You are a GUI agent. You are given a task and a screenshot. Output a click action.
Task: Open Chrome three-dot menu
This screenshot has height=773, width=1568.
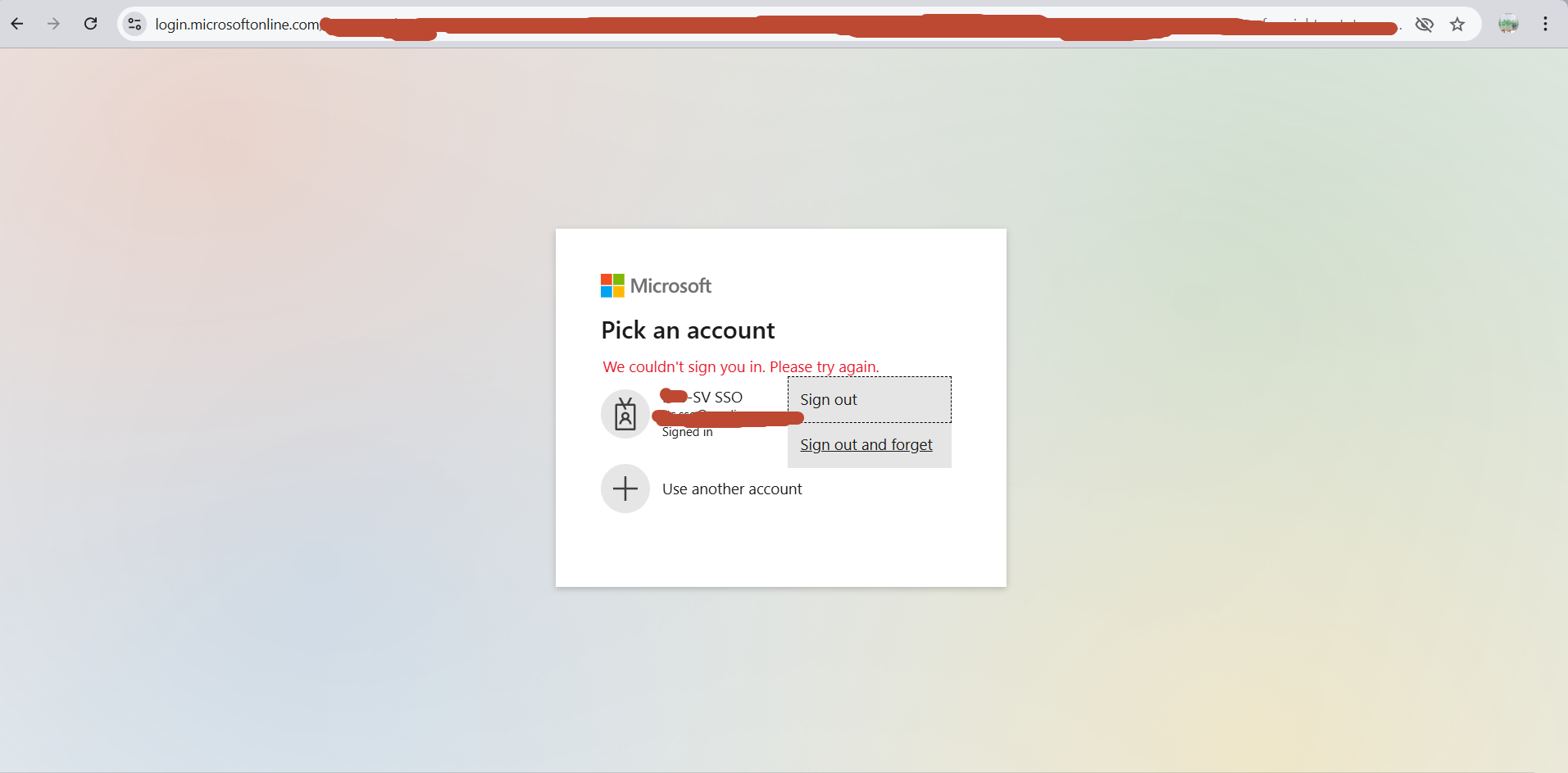coord(1545,24)
